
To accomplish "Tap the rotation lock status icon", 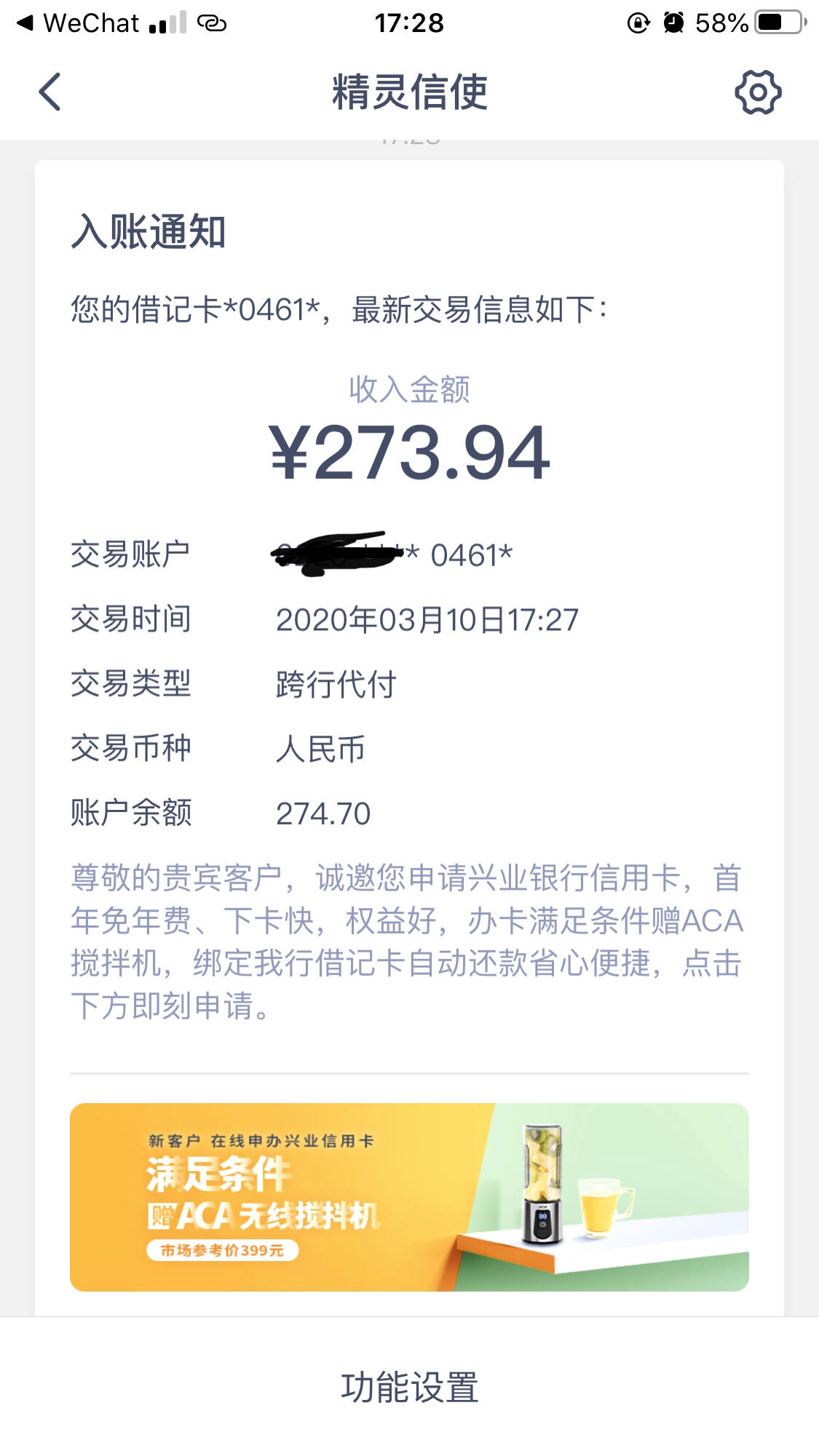I will click(x=638, y=23).
